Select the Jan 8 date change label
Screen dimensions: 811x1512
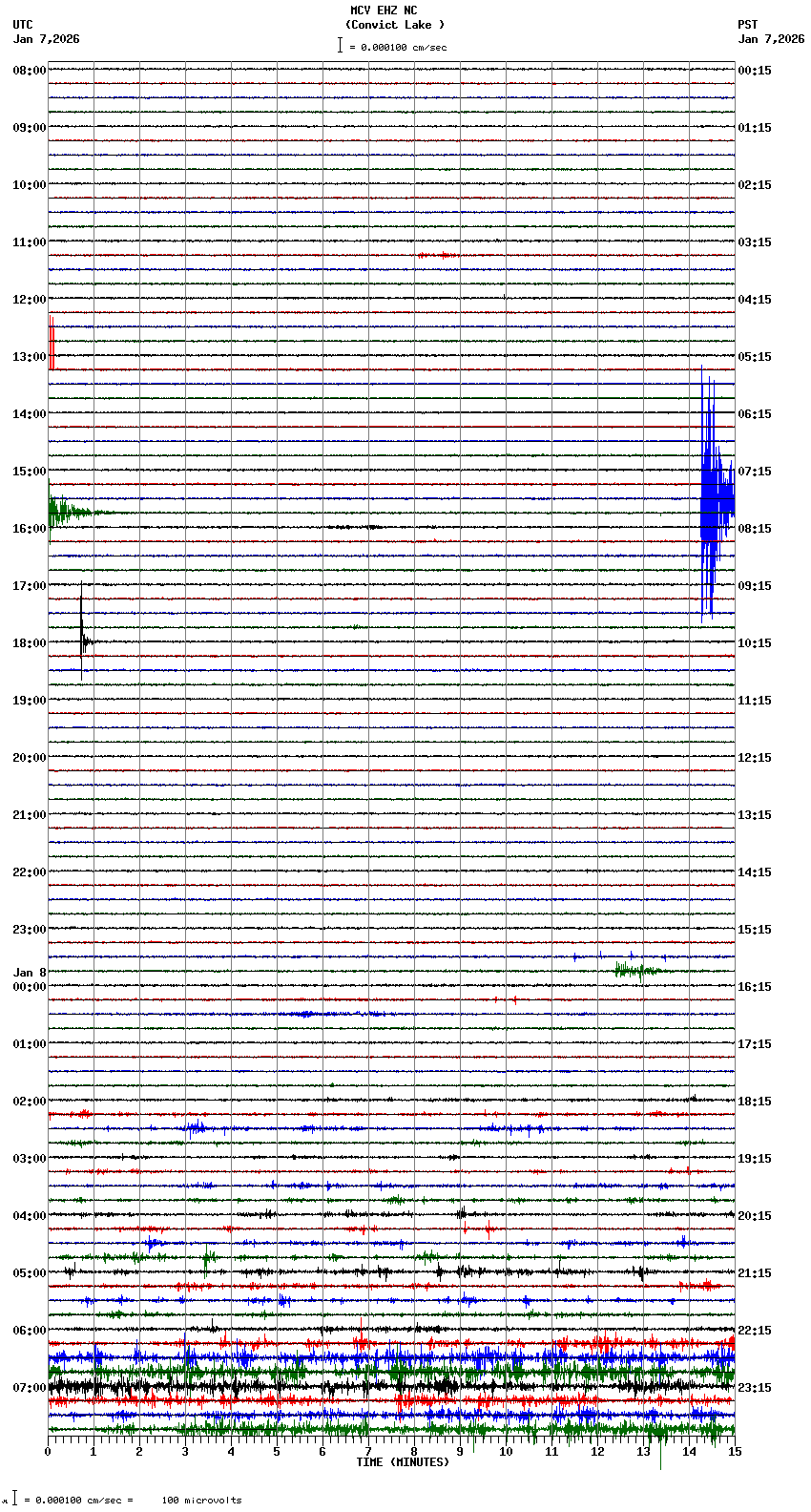pyautogui.click(x=30, y=973)
